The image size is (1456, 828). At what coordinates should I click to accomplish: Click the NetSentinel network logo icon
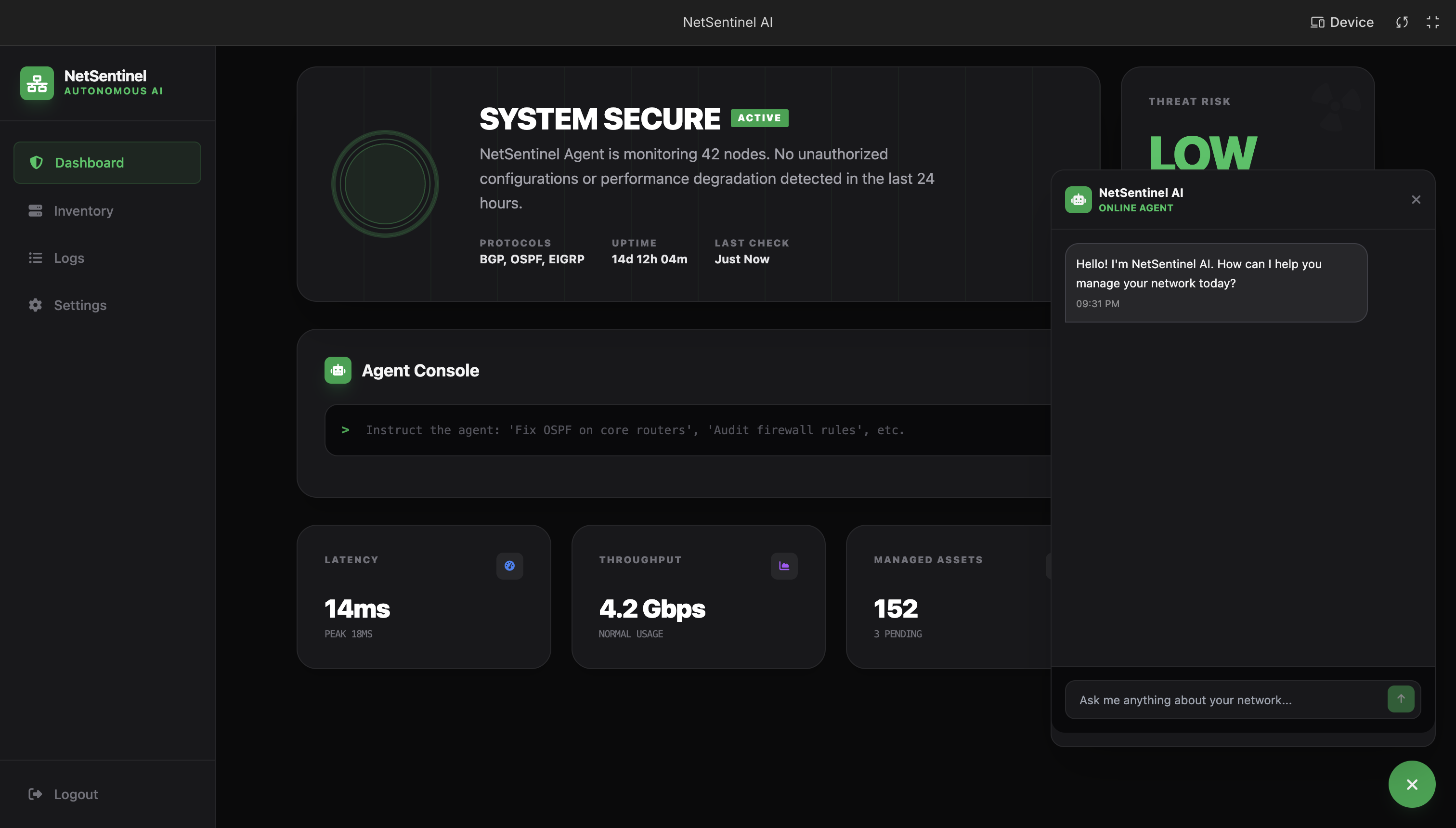point(37,83)
